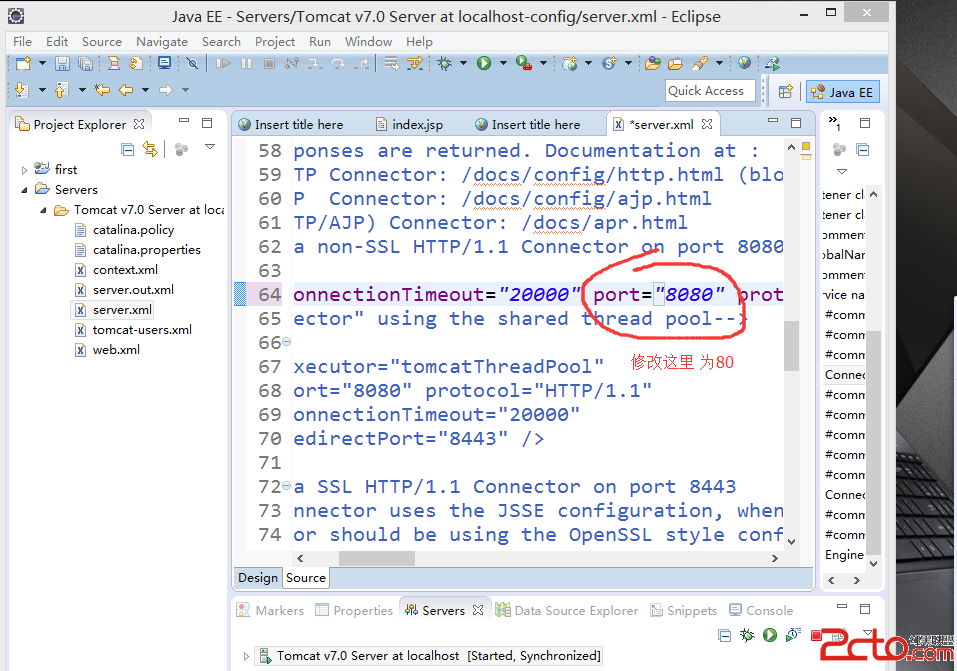
Task: Click the New Dynamic Web Project icon
Action: (x=569, y=63)
